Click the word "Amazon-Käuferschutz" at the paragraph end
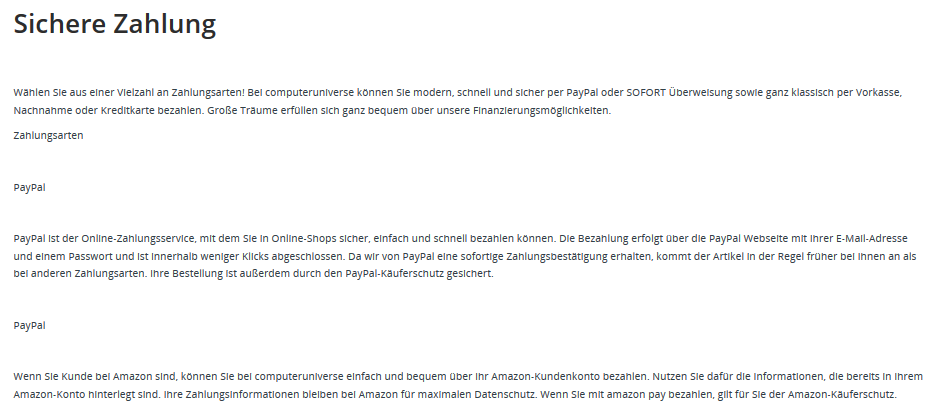The height and width of the screenshot is (415, 935). point(841,395)
